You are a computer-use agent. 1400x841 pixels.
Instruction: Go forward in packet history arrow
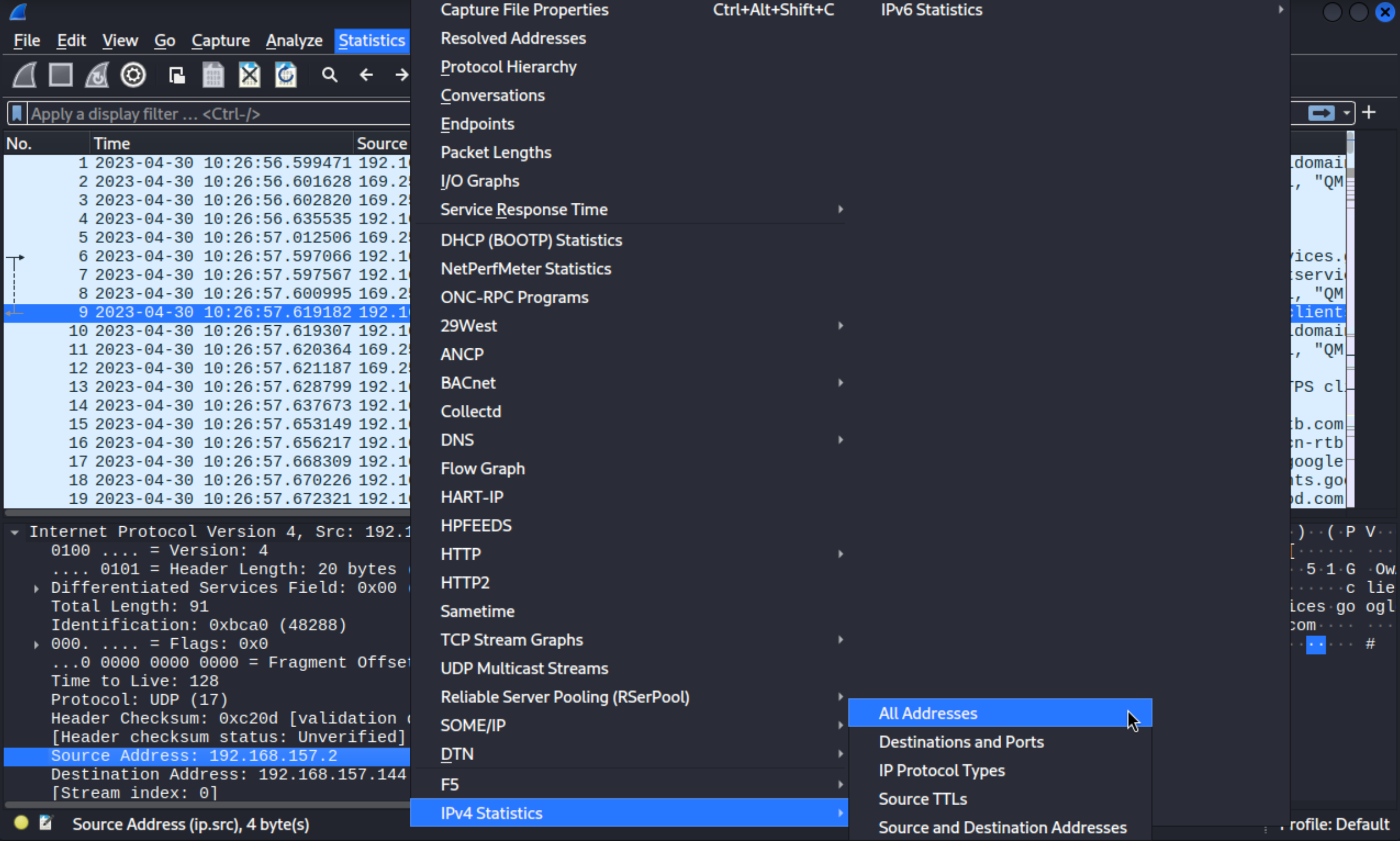click(x=402, y=75)
